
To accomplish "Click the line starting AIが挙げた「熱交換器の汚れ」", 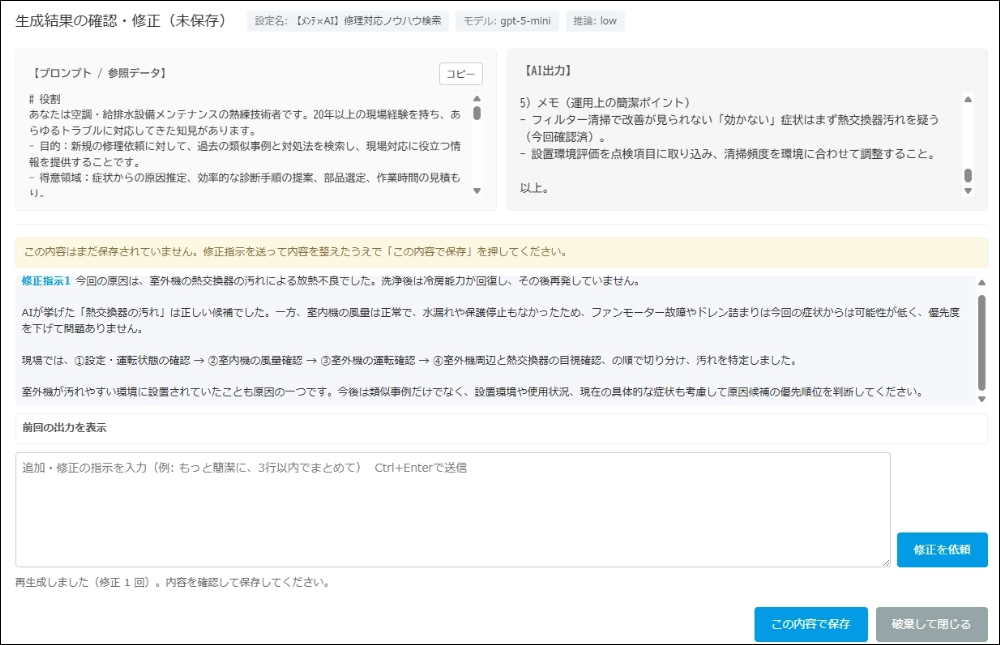I will pos(490,320).
